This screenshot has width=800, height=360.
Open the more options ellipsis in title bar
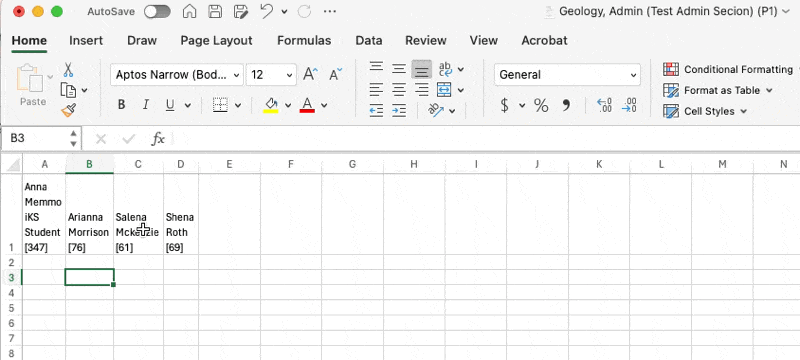330,11
